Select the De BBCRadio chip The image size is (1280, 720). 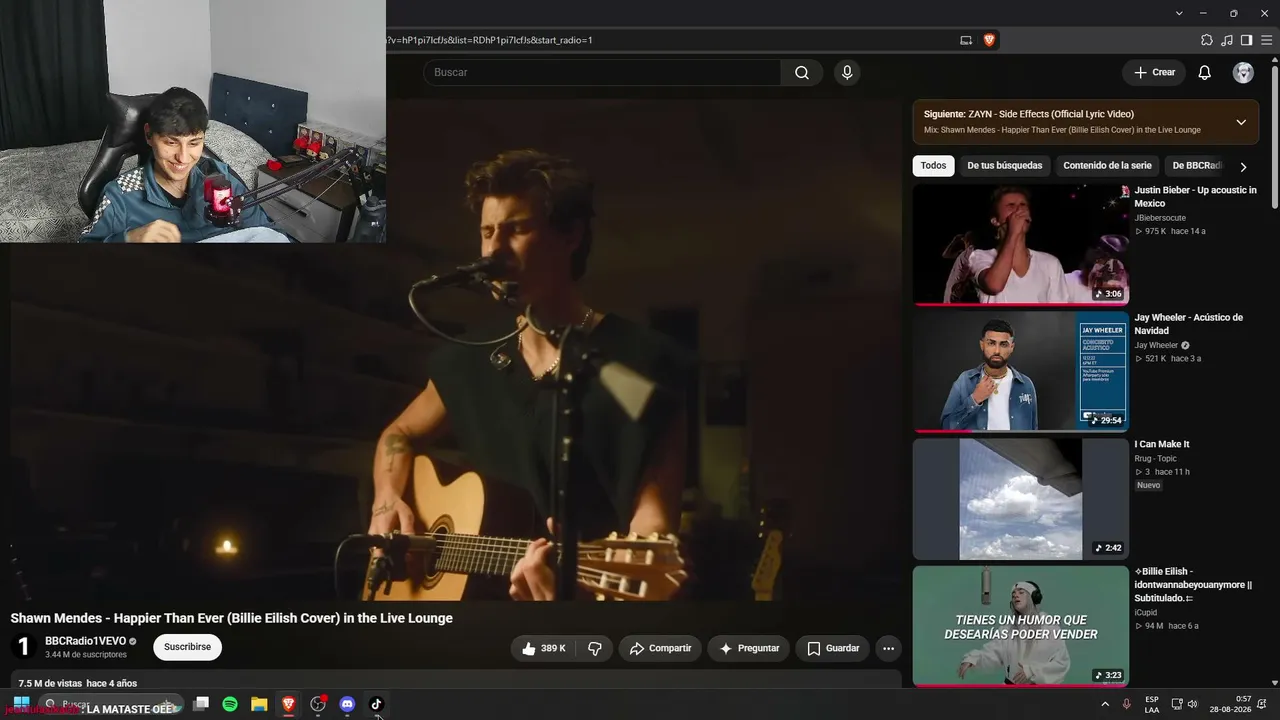coord(1197,166)
